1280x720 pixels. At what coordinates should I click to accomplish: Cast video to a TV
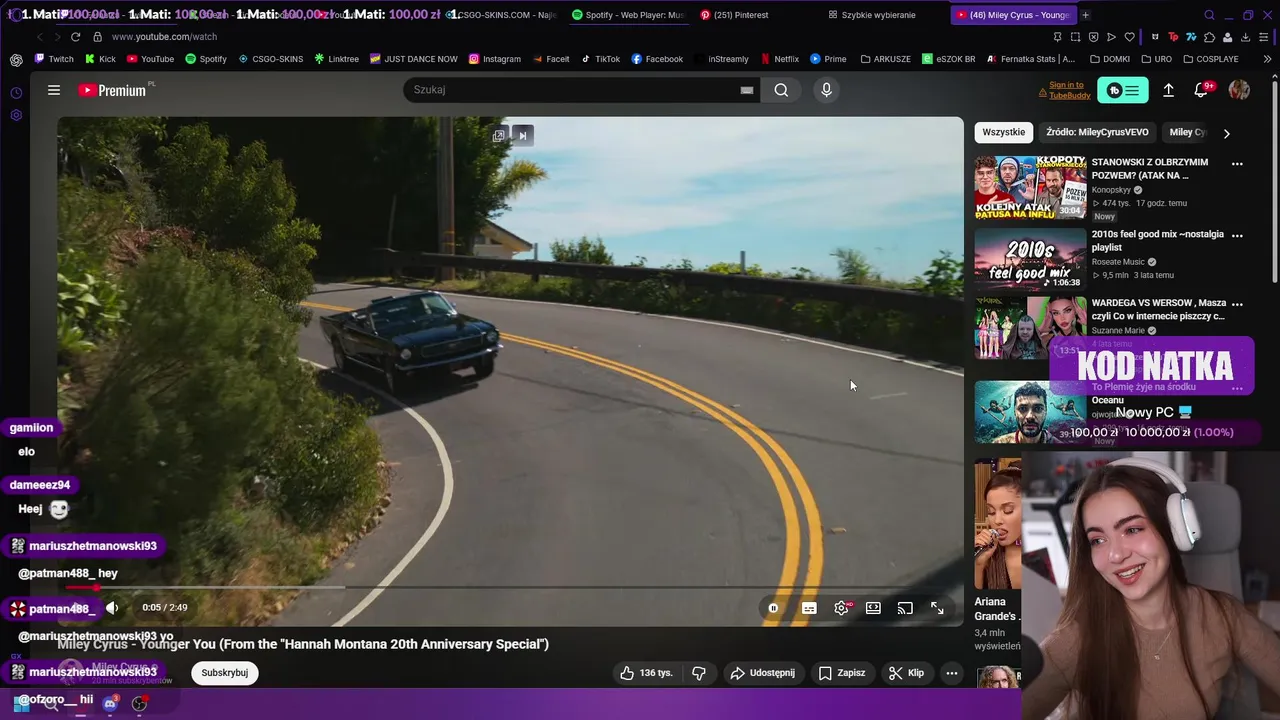[905, 608]
